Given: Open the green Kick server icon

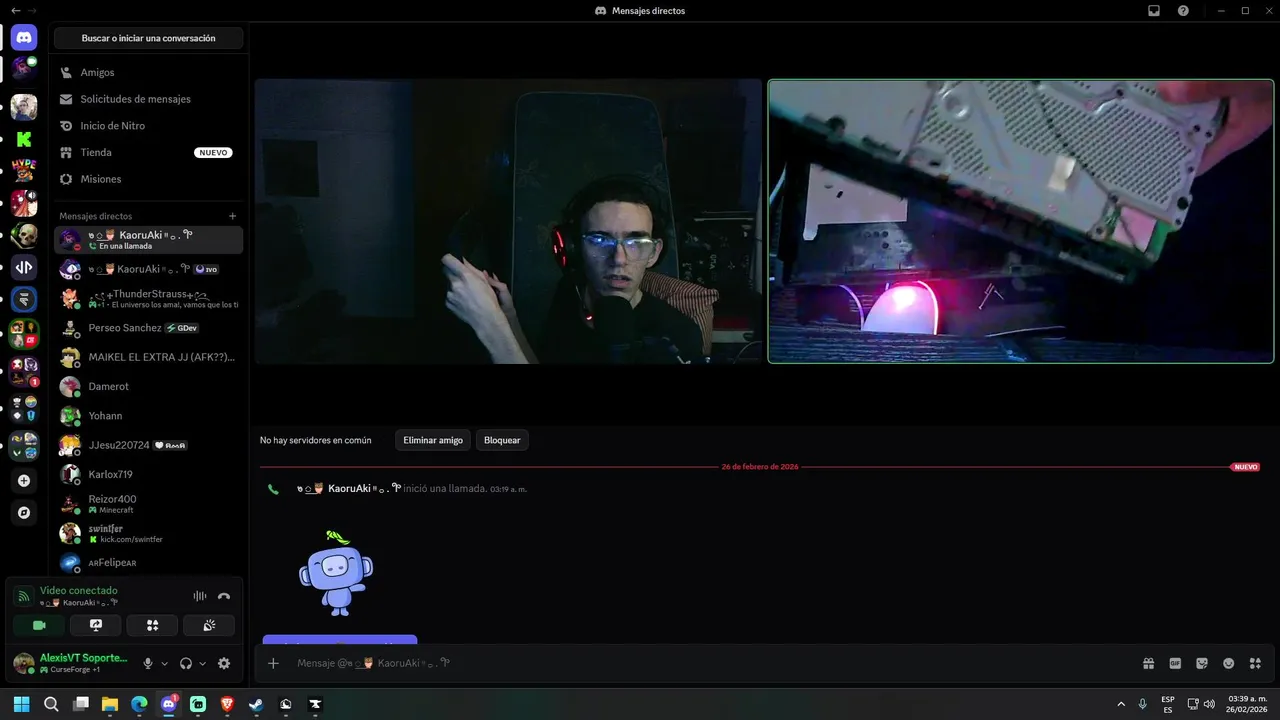Looking at the screenshot, I should click(24, 139).
